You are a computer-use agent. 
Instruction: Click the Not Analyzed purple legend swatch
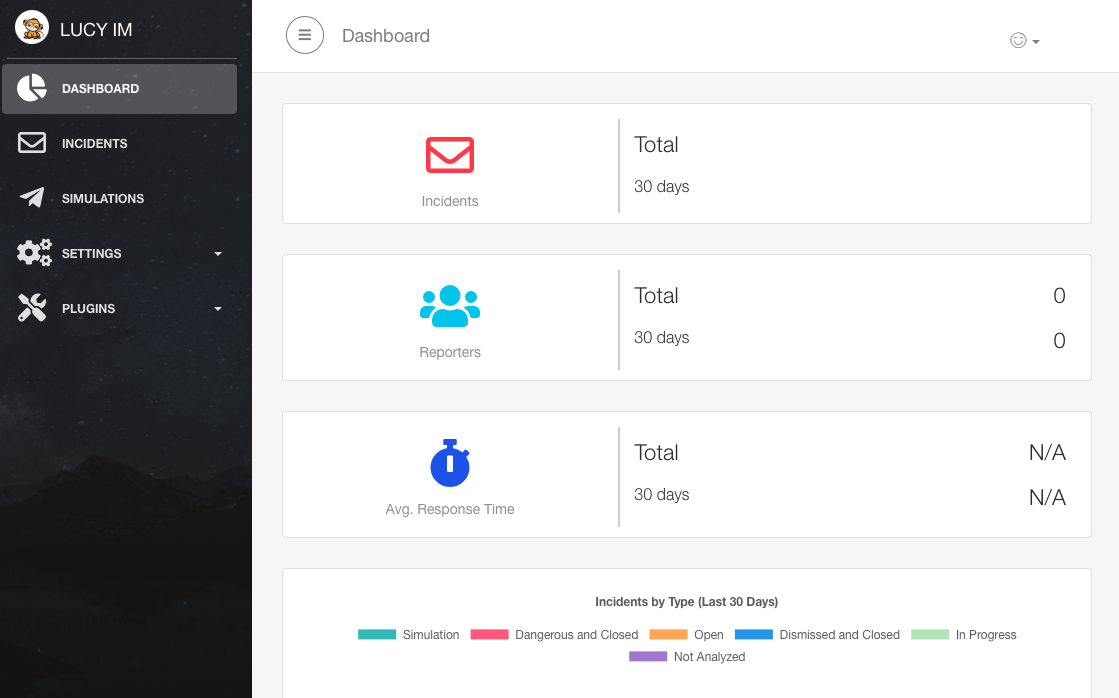[648, 657]
